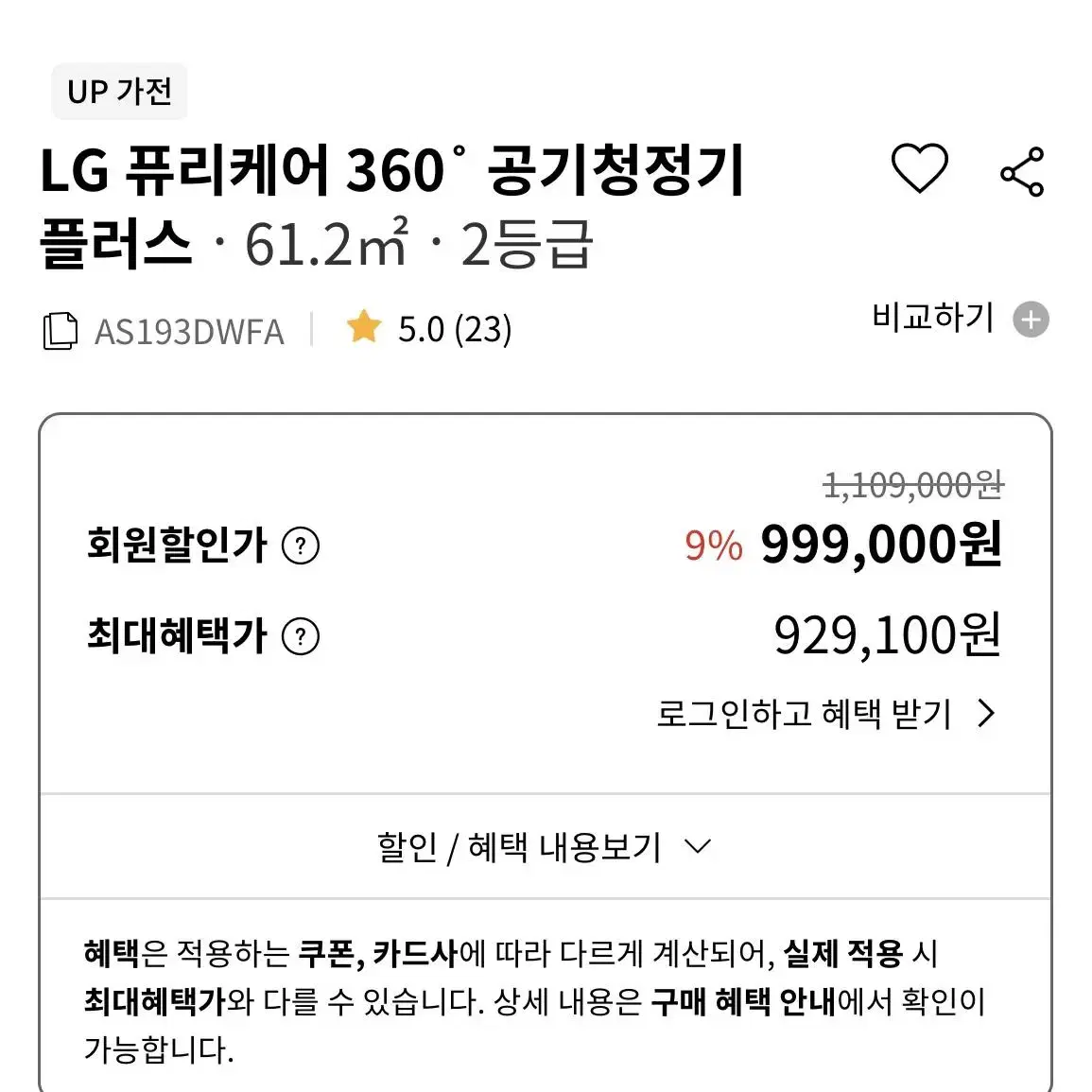The image size is (1092, 1092).
Task: Click the LG 퓨리케어 360° 공기청정기 title
Action: pos(392,169)
